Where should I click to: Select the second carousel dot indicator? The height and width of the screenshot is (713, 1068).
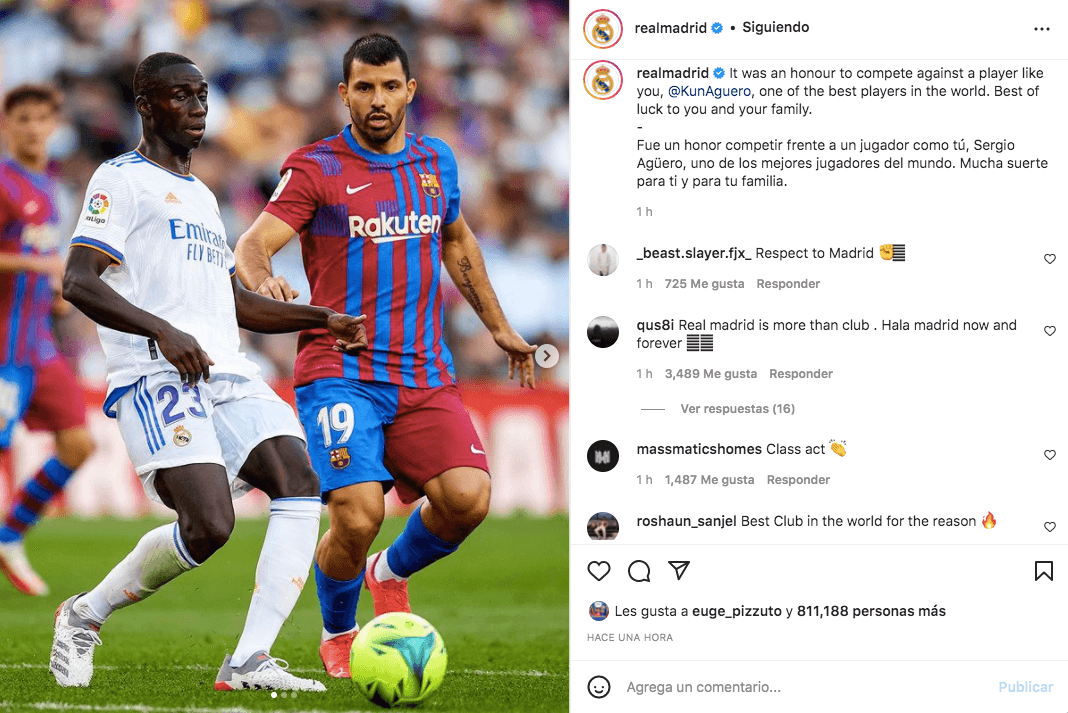(284, 695)
